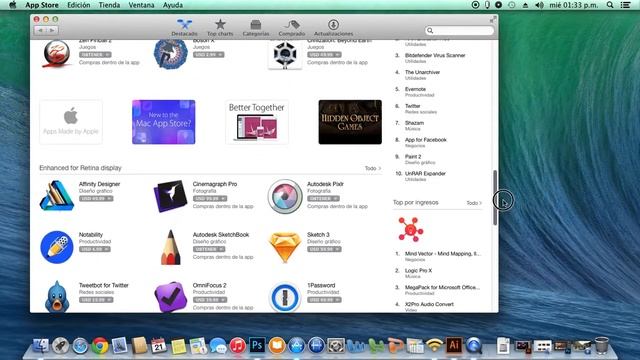This screenshot has height=360, width=640.
Task: Go to the Comprado section
Action: point(291,27)
